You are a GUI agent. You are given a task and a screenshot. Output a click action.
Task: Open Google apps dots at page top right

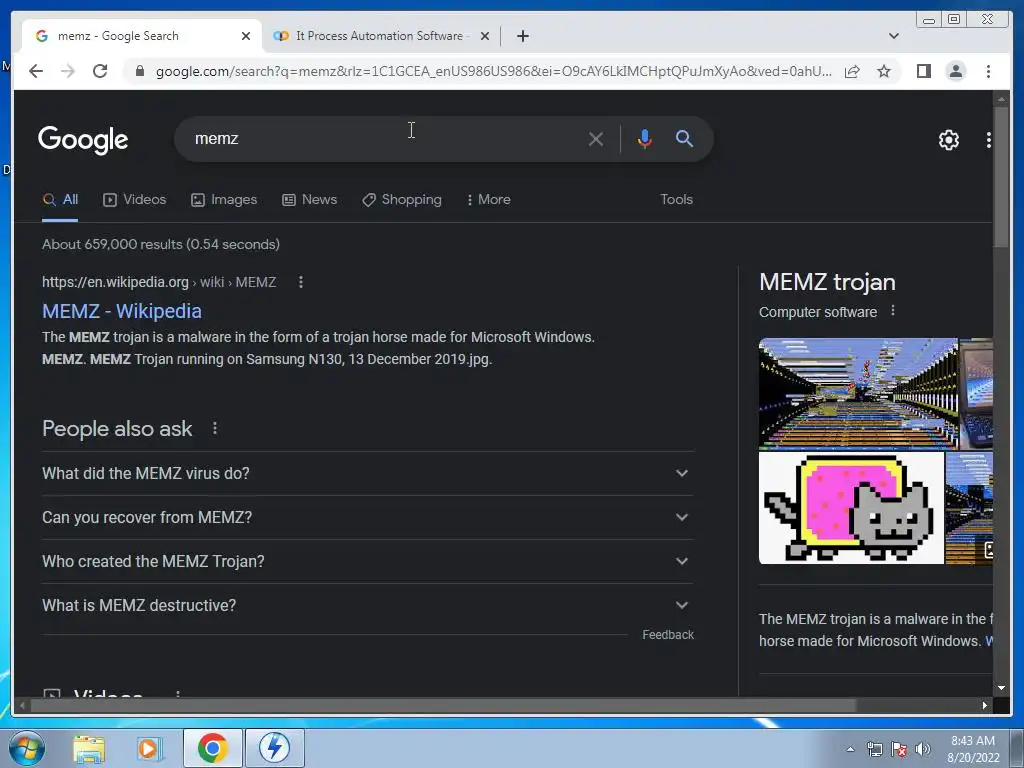pos(988,140)
